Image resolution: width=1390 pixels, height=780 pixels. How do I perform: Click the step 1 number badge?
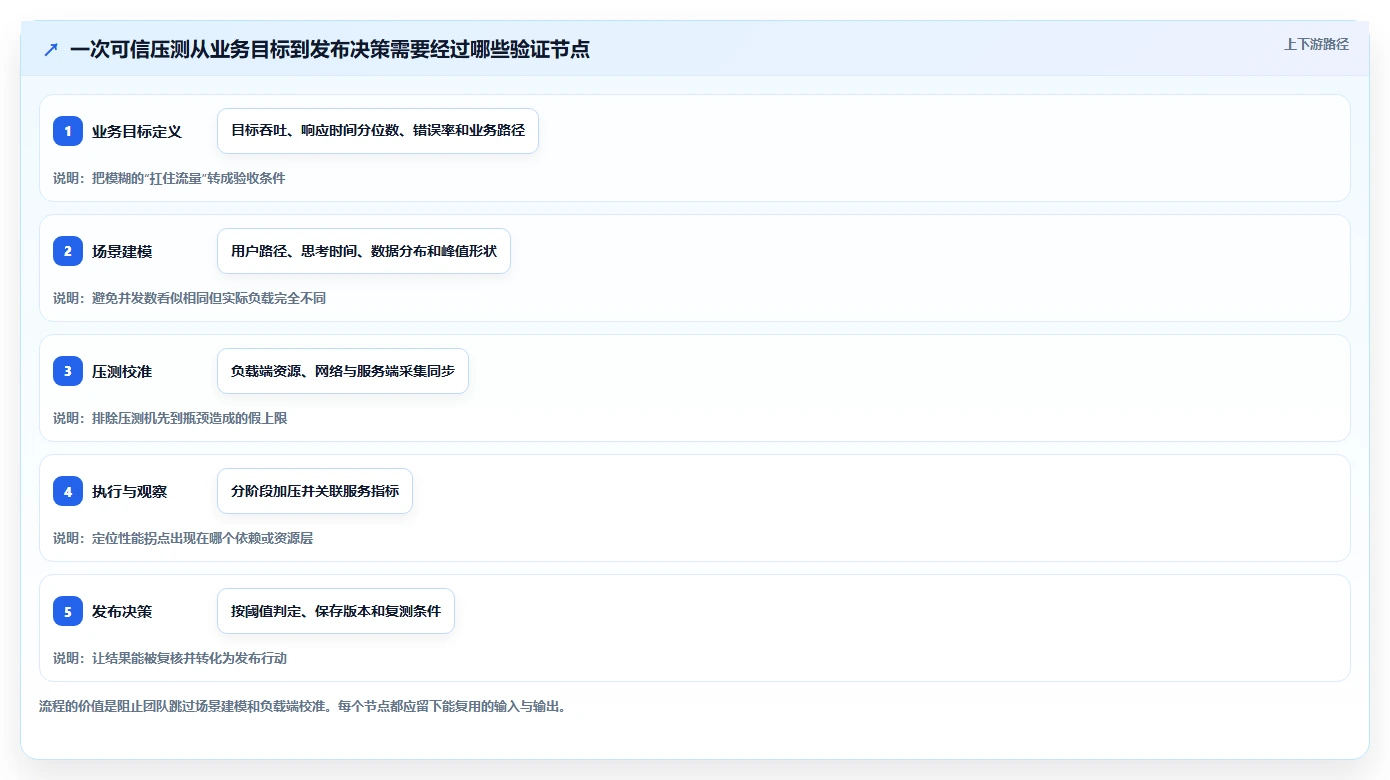pos(68,131)
